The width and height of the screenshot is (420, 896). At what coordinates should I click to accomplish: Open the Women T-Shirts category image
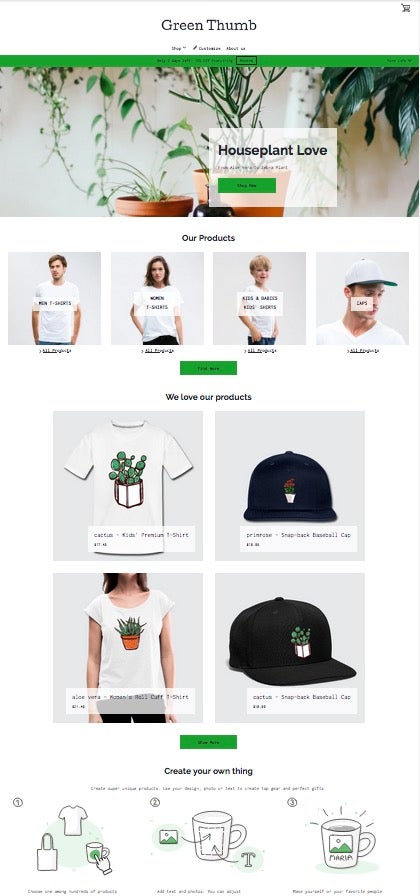[157, 298]
